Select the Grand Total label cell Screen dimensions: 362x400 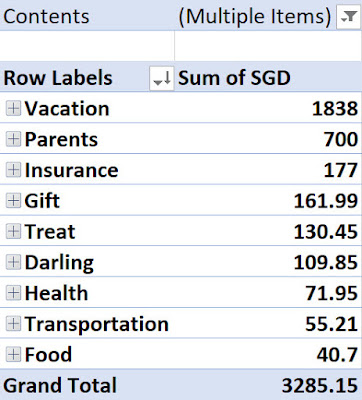click(87, 385)
